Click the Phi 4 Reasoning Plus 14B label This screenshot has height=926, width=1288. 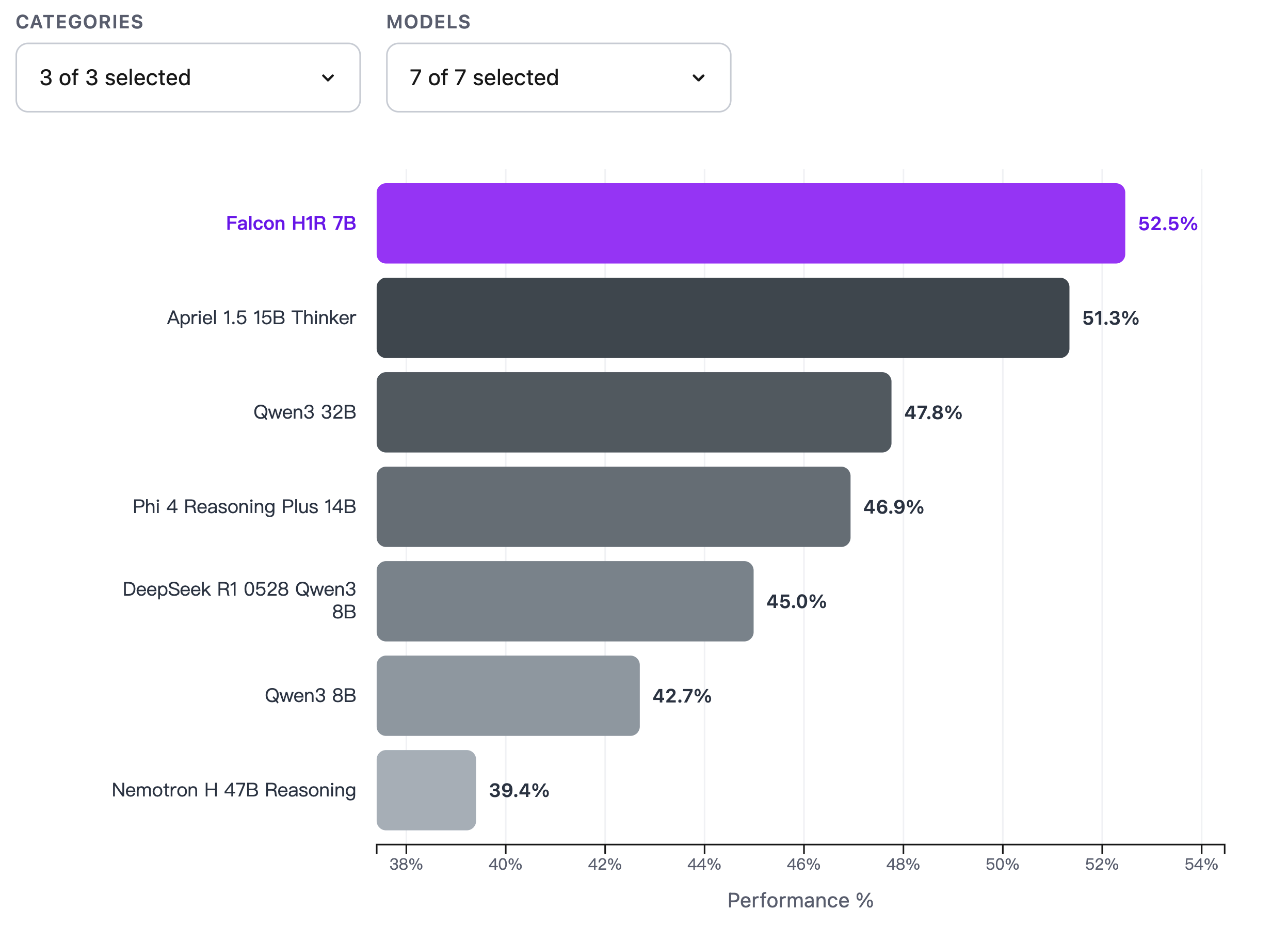[x=244, y=507]
